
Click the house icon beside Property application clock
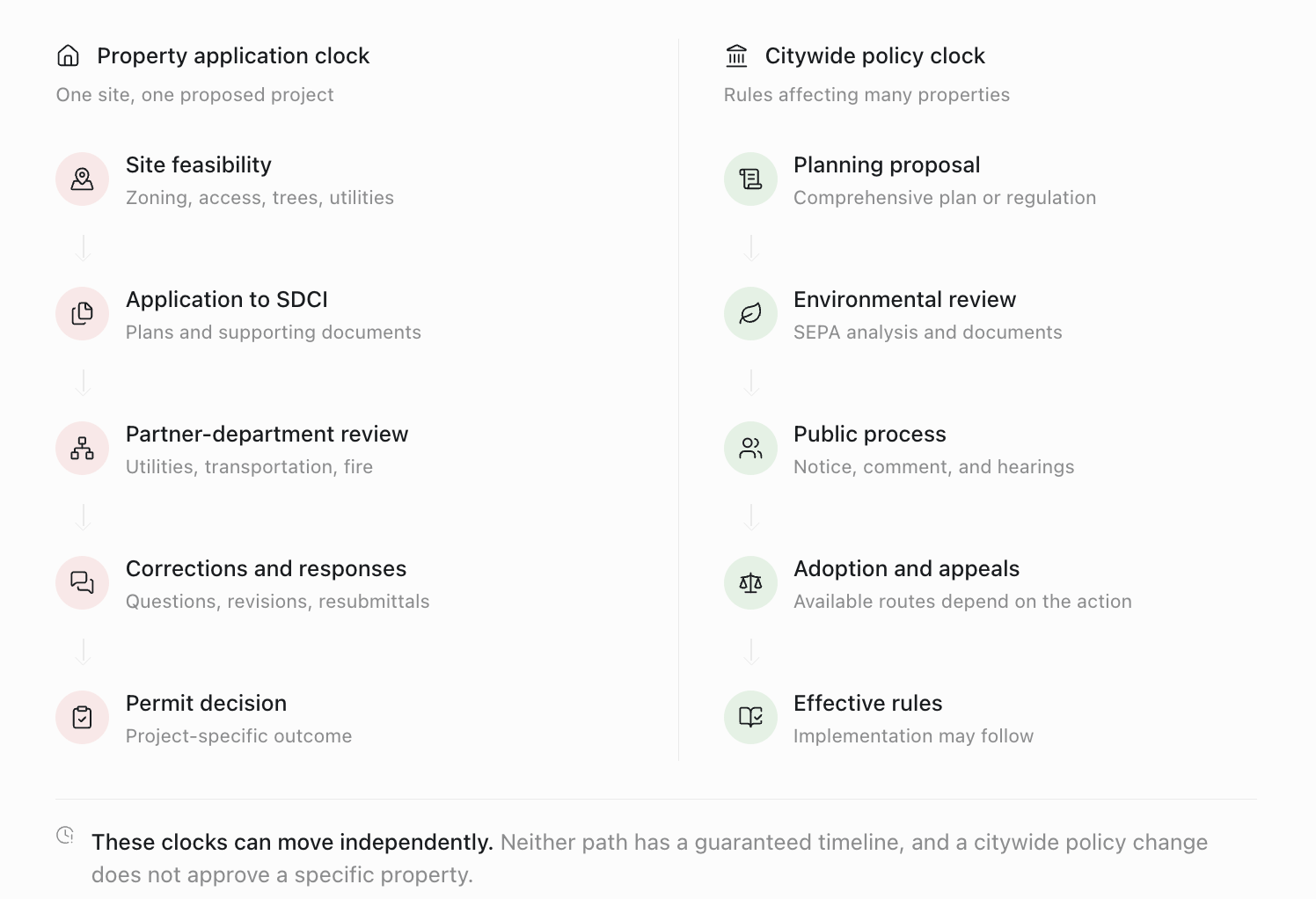(68, 55)
